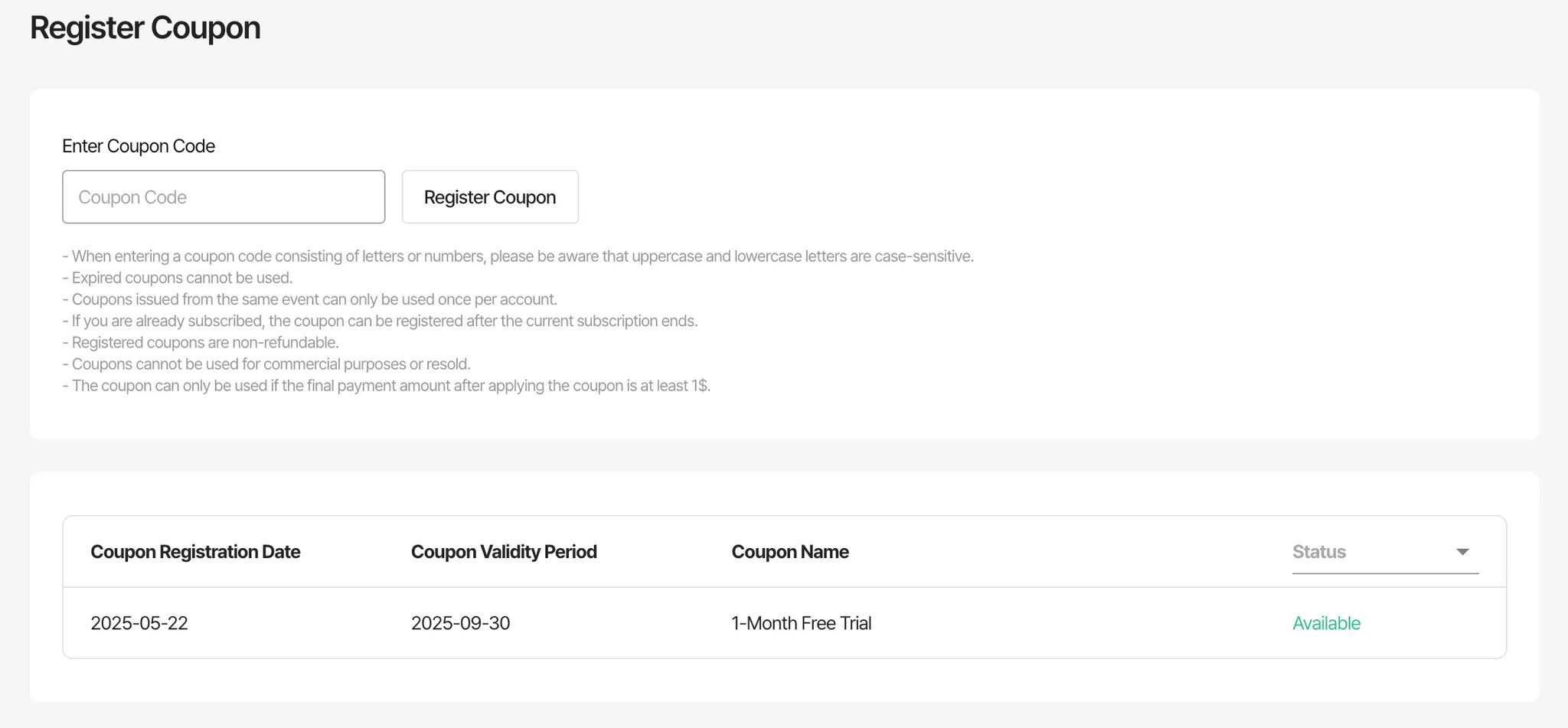Click the once-per-account coupon note
This screenshot has width=1568, height=728.
tap(310, 299)
